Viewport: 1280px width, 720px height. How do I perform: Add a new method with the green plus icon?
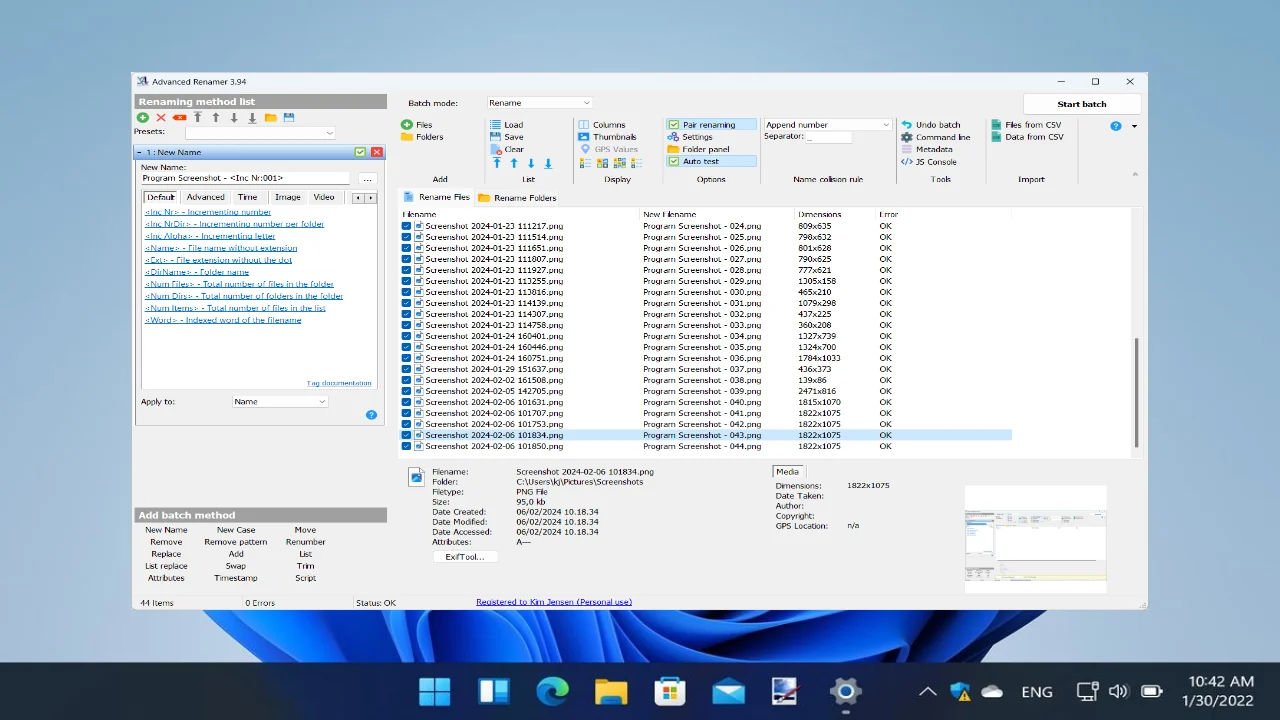(x=143, y=118)
